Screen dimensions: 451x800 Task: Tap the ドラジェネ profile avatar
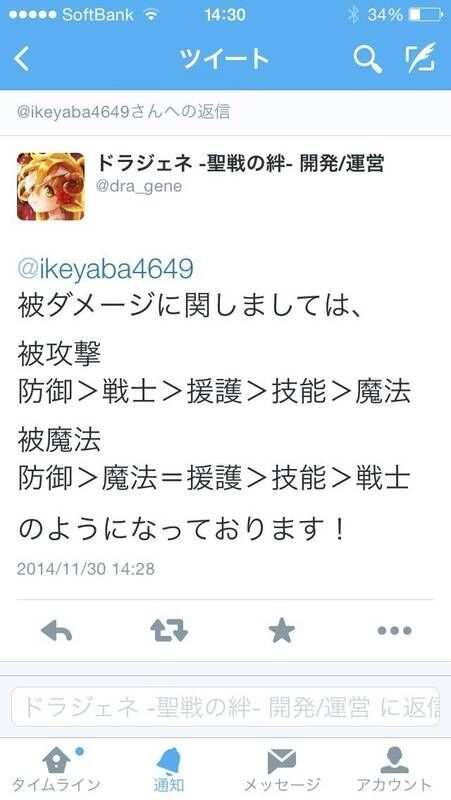click(51, 186)
